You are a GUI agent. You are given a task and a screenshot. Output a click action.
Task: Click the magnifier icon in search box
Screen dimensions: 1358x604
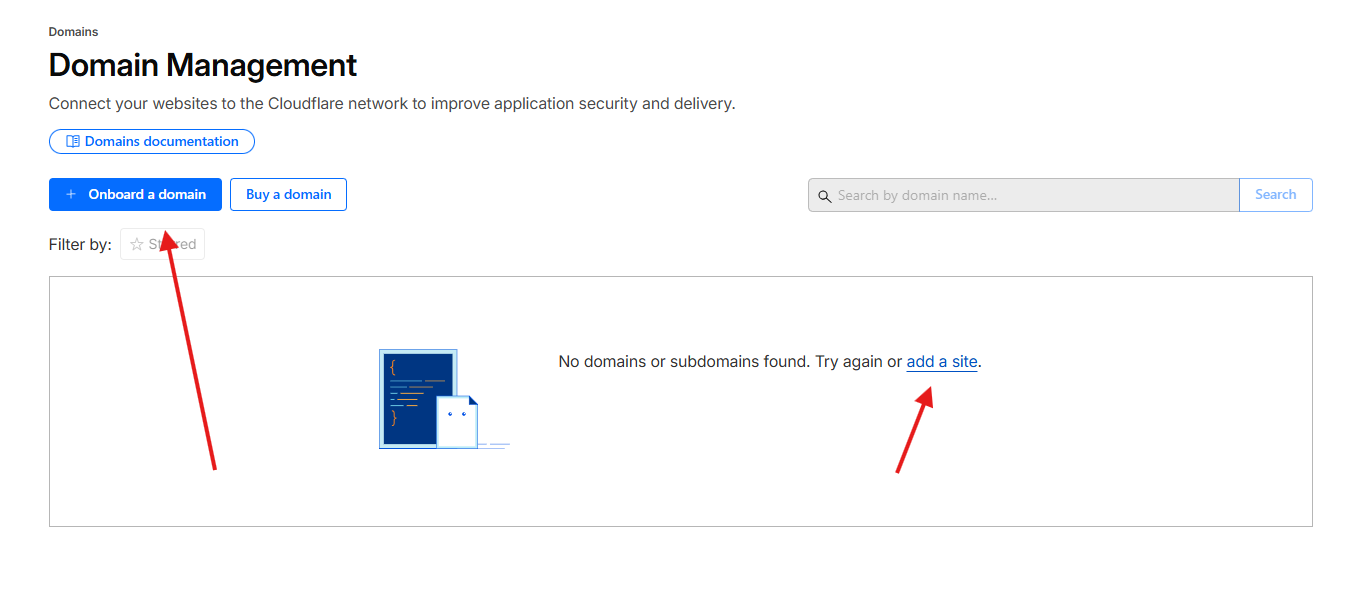point(825,196)
